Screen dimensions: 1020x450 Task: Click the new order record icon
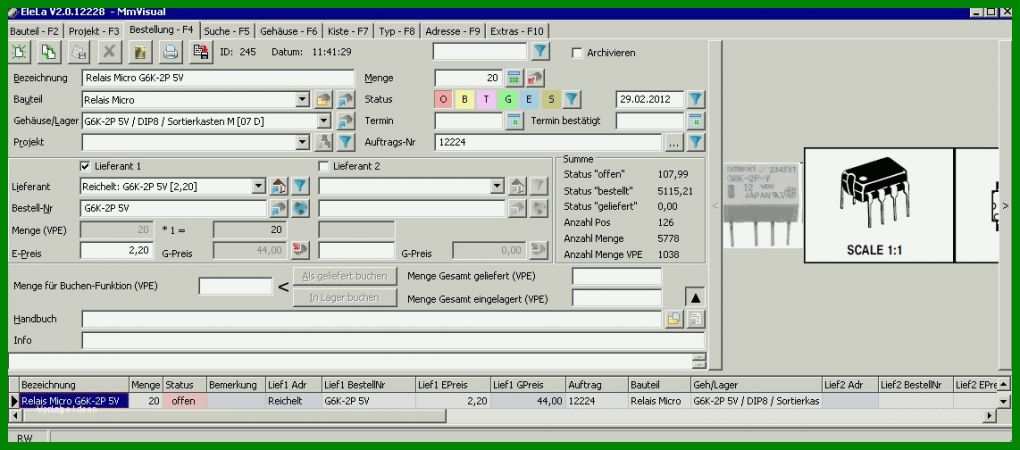point(19,52)
